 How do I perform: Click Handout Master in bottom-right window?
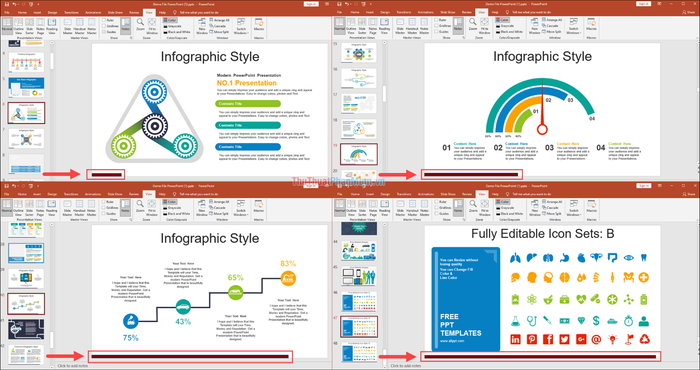pyautogui.click(x=412, y=208)
